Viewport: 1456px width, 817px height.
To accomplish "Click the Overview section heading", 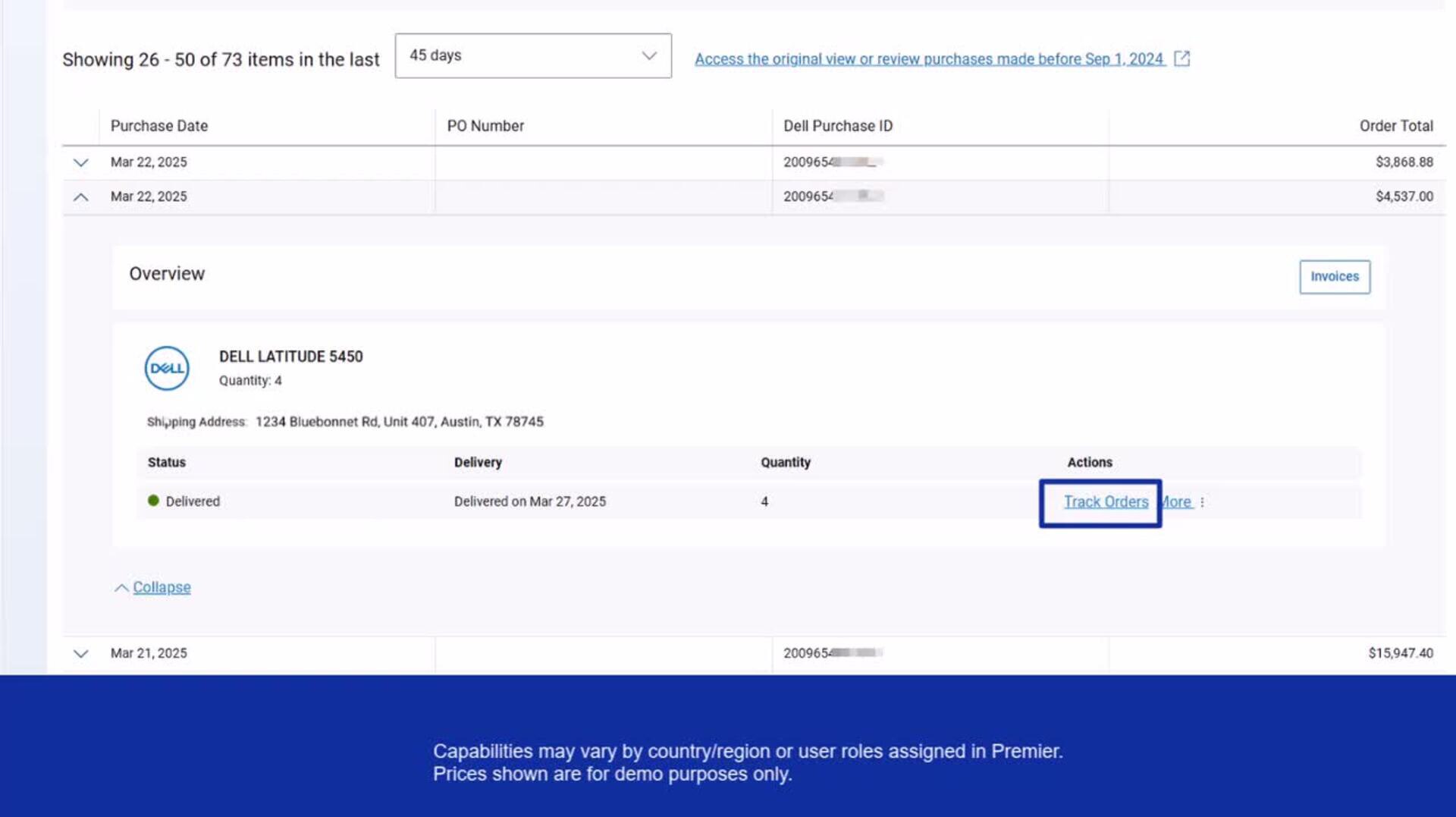I will [167, 274].
